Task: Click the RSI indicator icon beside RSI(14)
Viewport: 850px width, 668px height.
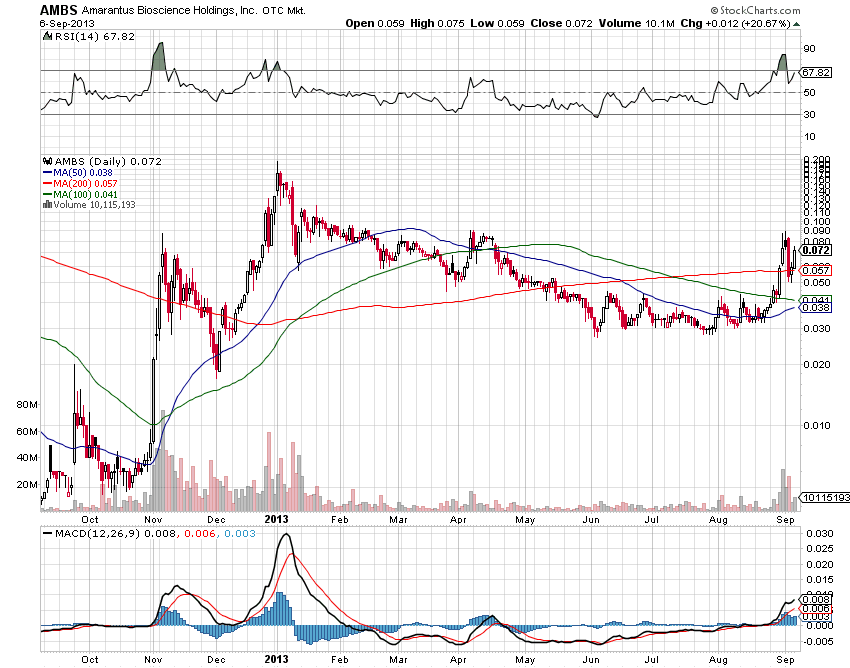Action: coord(48,37)
